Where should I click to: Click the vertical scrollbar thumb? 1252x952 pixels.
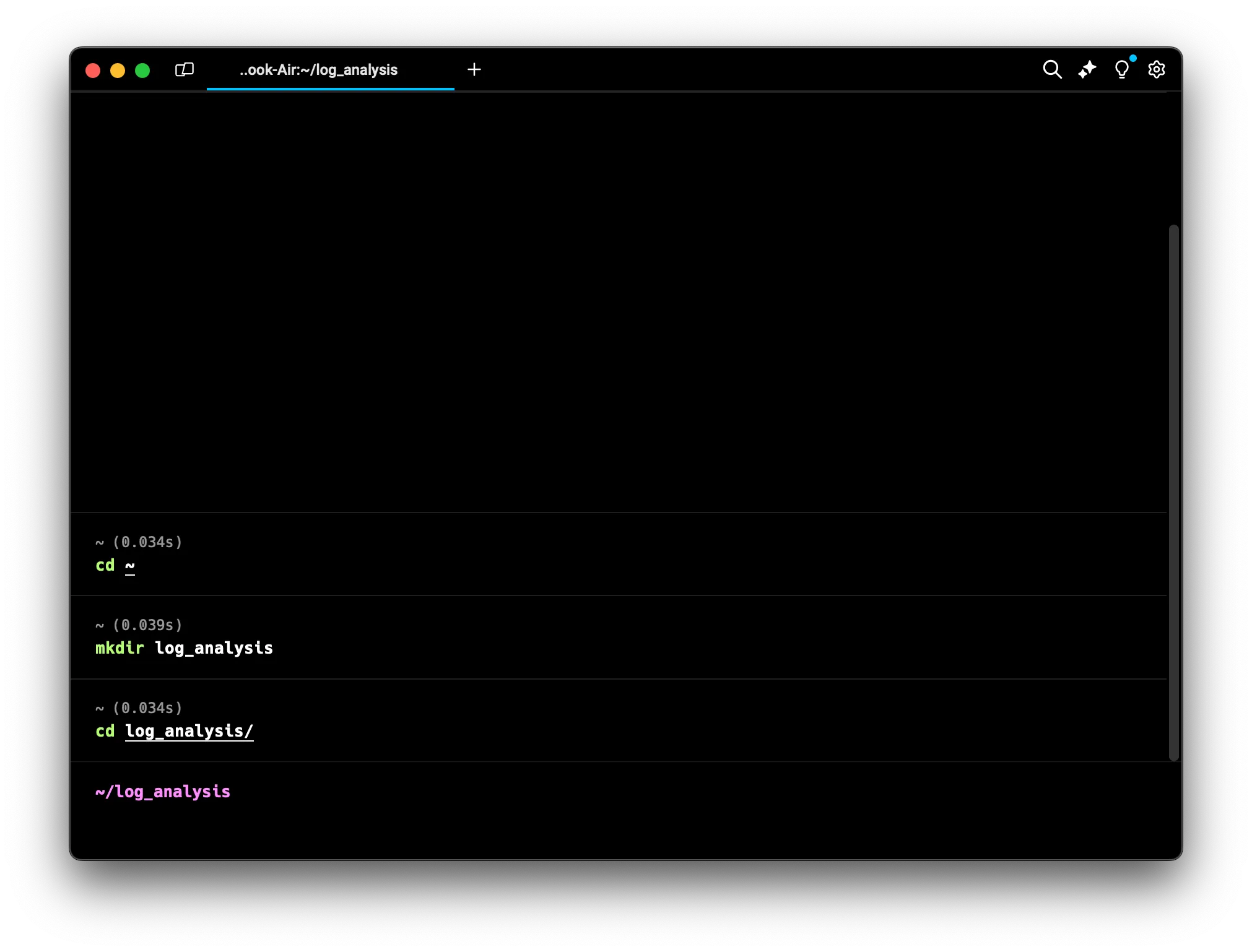pyautogui.click(x=1173, y=492)
